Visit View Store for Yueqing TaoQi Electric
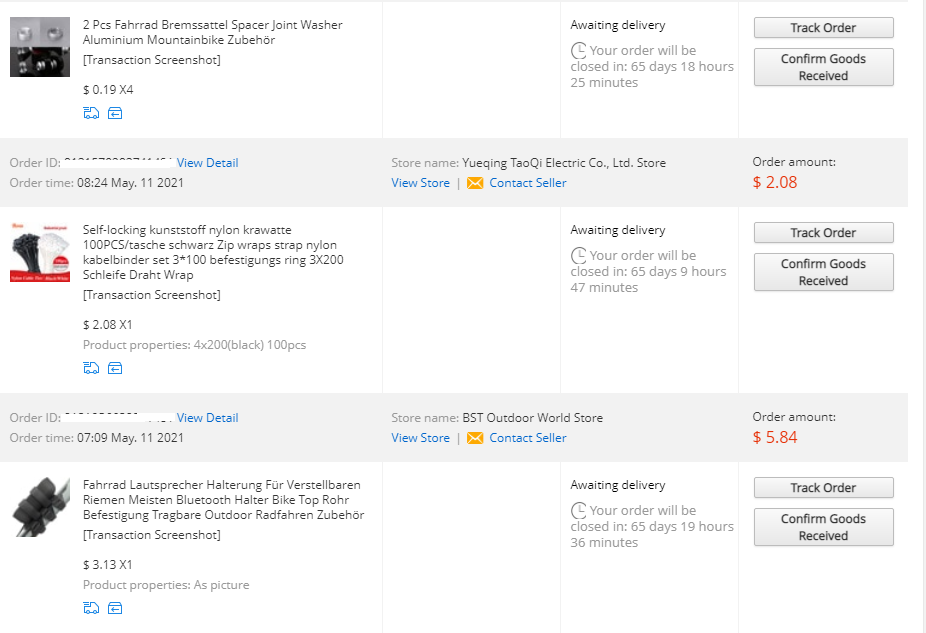Screen dimensions: 926x633 pyautogui.click(x=420, y=183)
